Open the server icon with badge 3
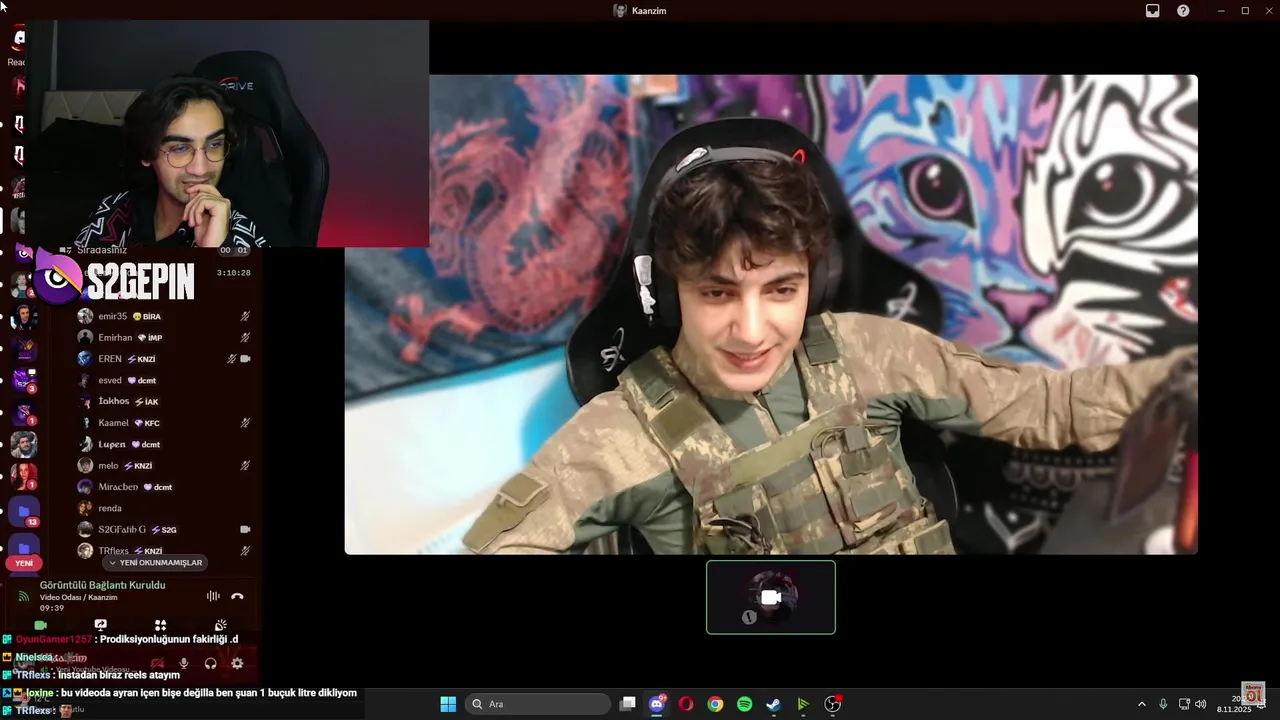The image size is (1280, 720). coord(24,380)
